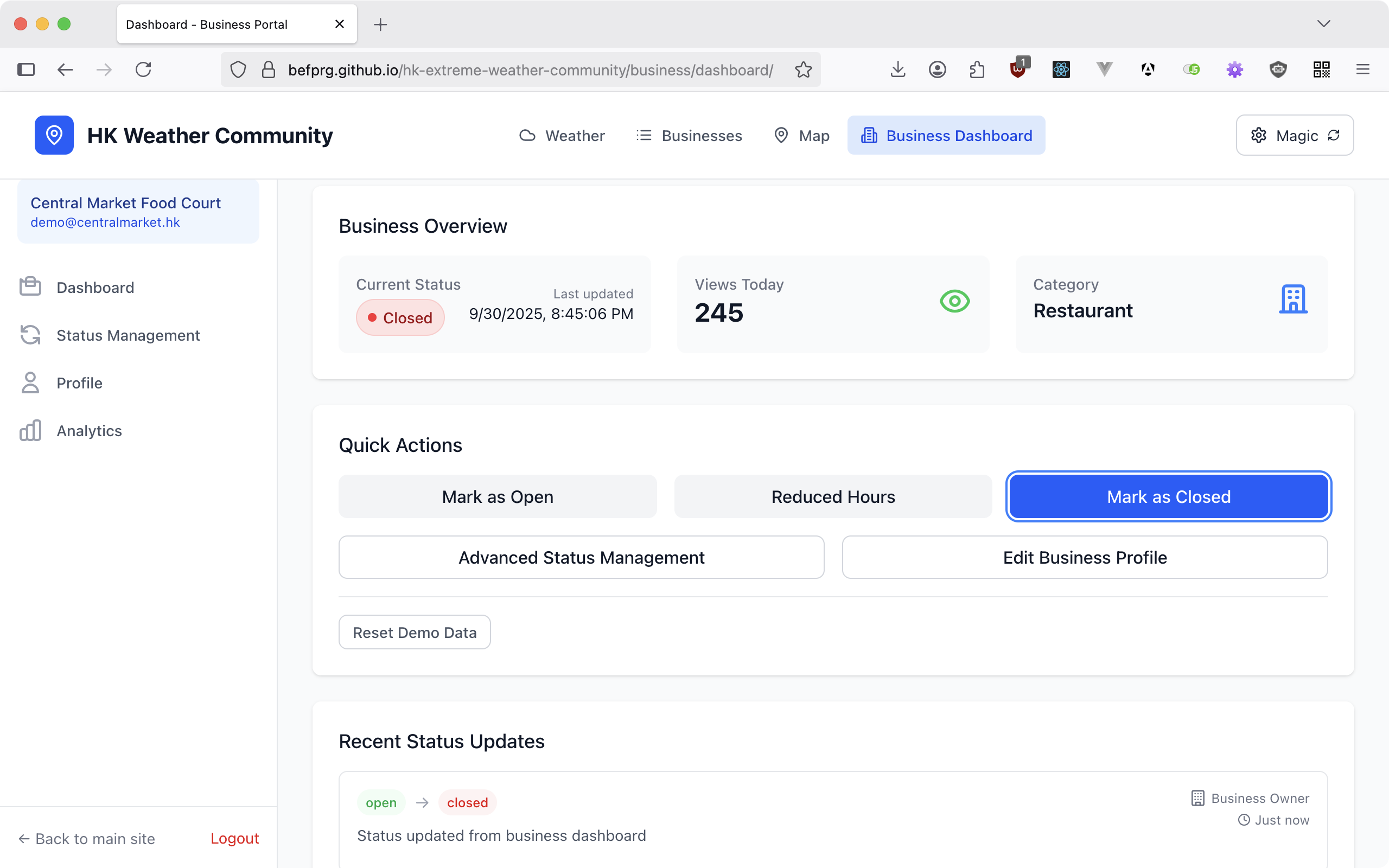Select Reduced Hours status
Viewport: 1389px width, 868px height.
tap(833, 496)
